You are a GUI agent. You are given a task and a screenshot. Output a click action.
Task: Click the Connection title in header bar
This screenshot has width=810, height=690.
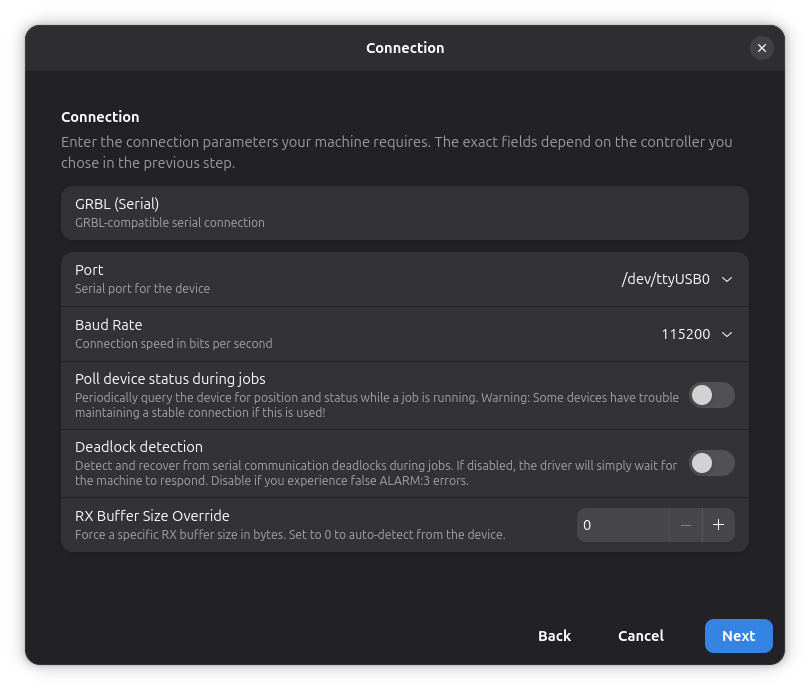pyautogui.click(x=405, y=48)
